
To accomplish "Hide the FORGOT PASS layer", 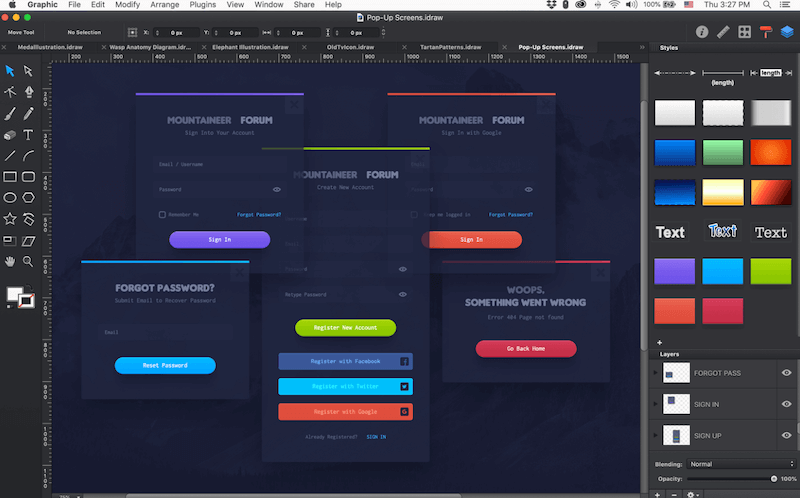I will [786, 373].
